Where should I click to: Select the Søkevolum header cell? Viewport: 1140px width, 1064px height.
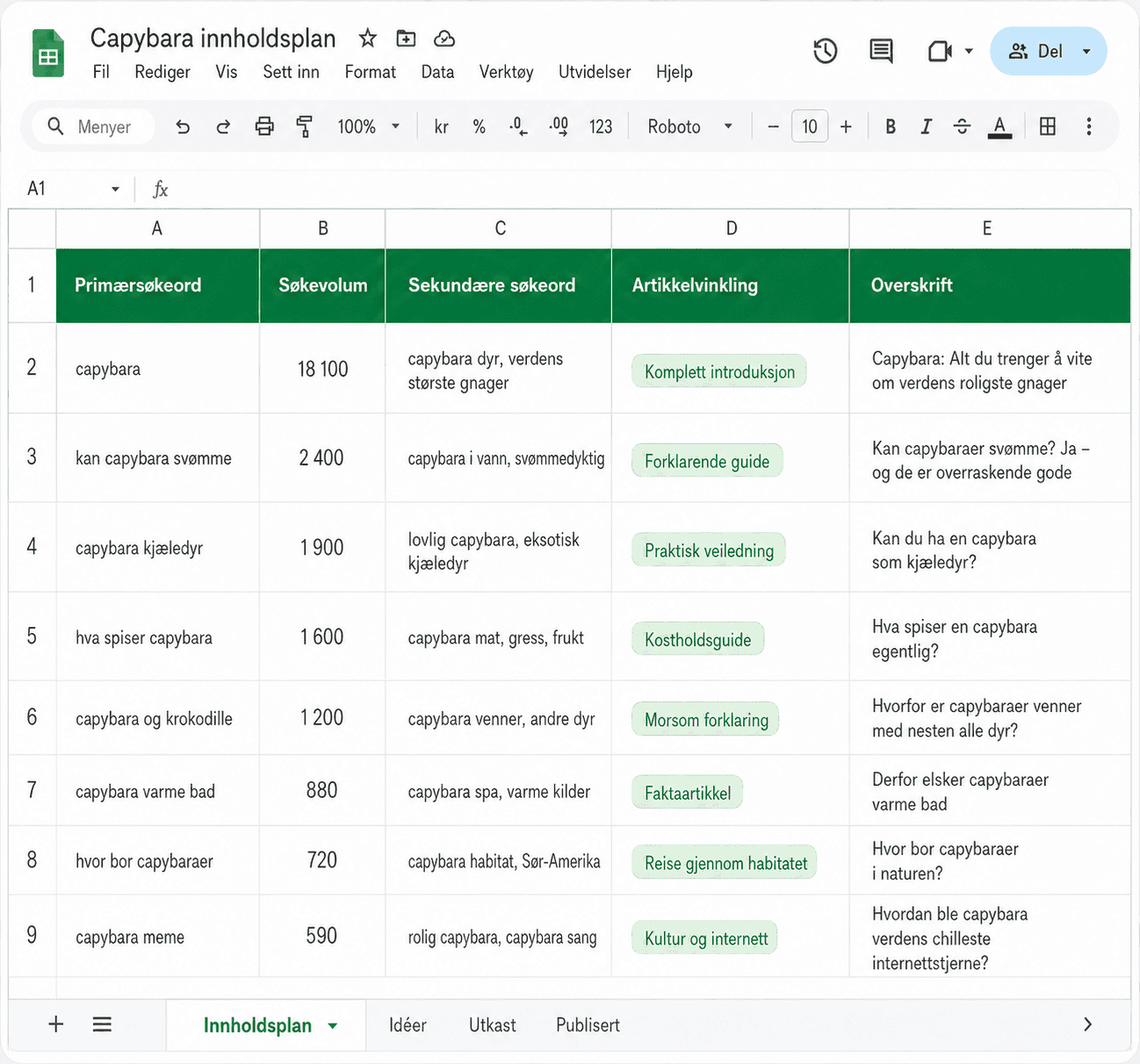click(322, 285)
